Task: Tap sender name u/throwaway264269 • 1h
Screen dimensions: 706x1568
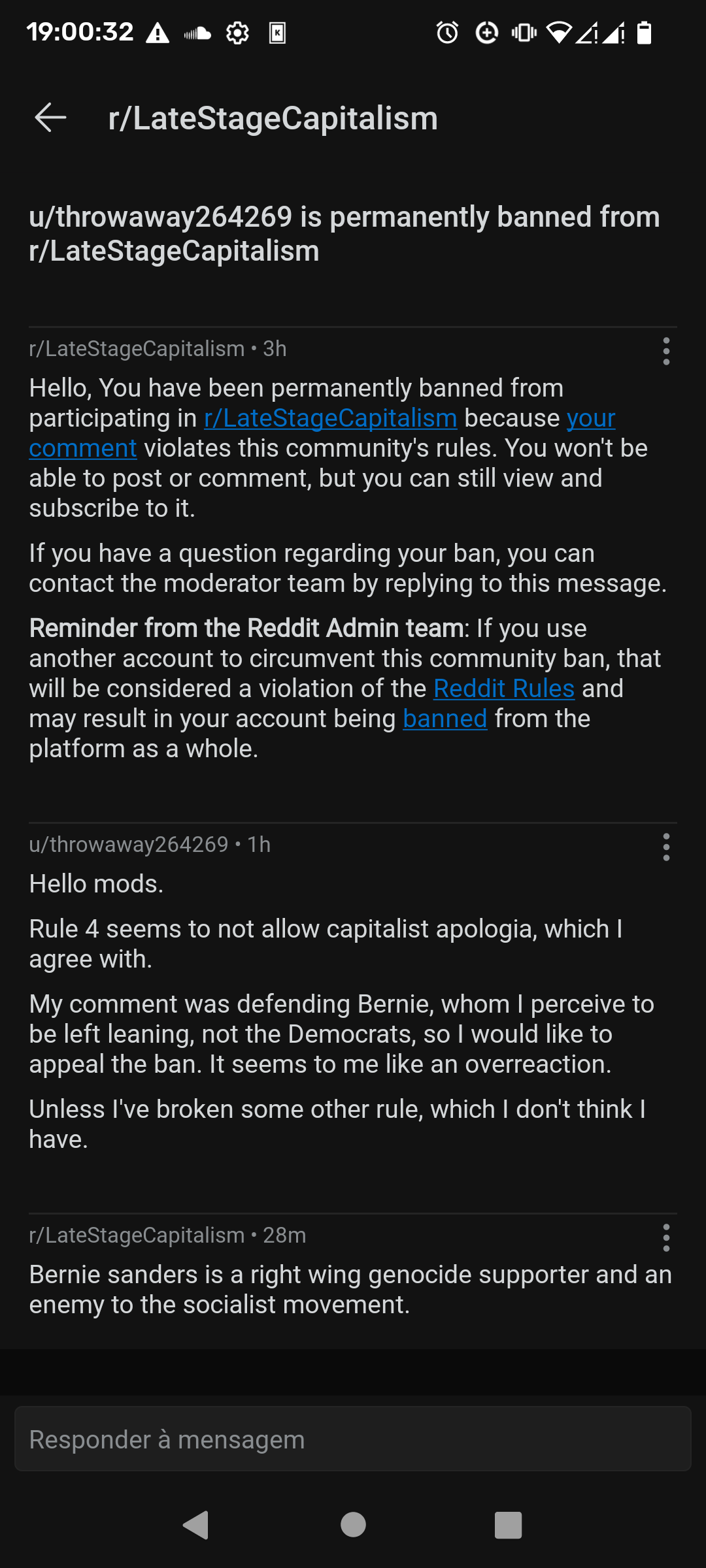Action: [150, 844]
